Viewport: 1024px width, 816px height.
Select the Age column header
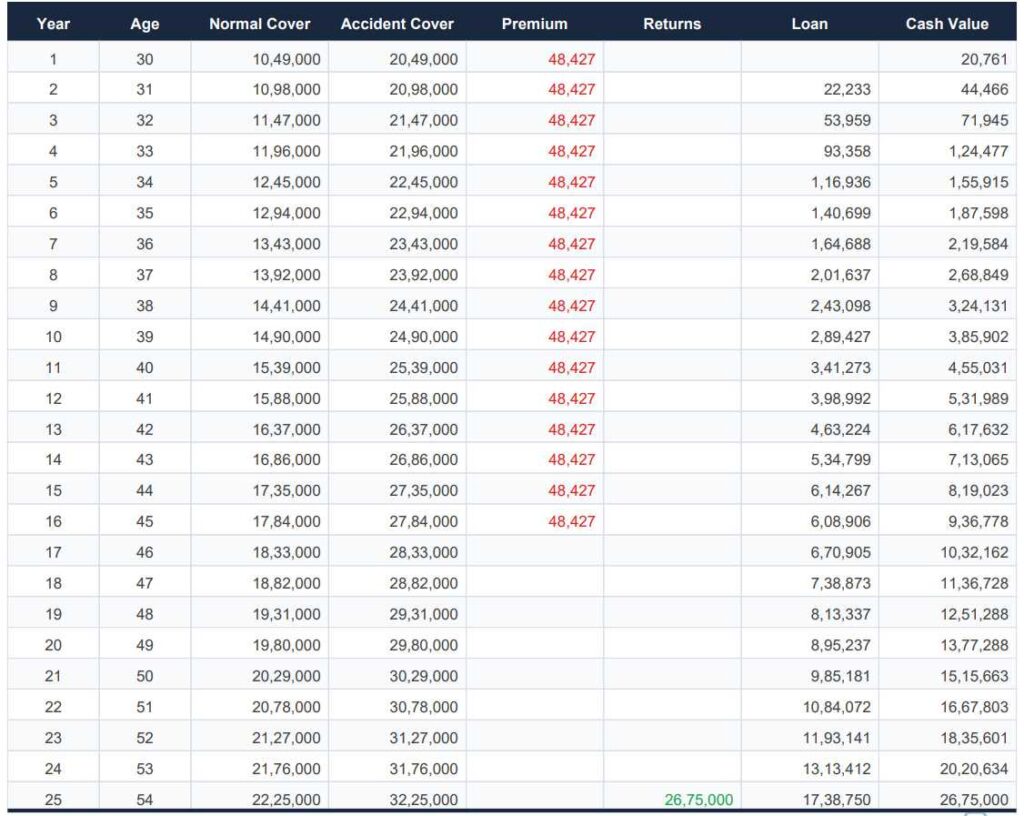click(x=145, y=24)
